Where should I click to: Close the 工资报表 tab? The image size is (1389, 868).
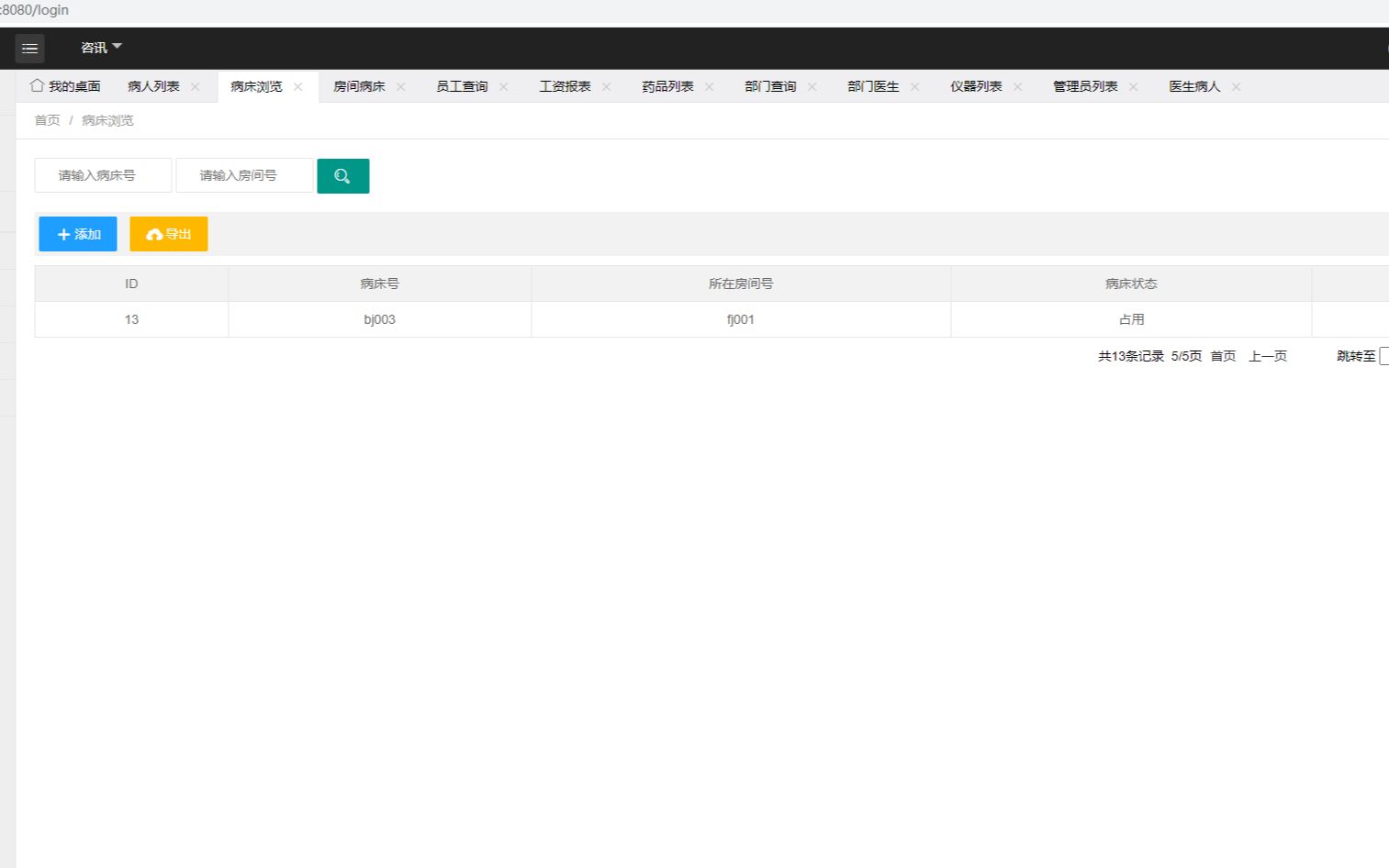pyautogui.click(x=607, y=87)
